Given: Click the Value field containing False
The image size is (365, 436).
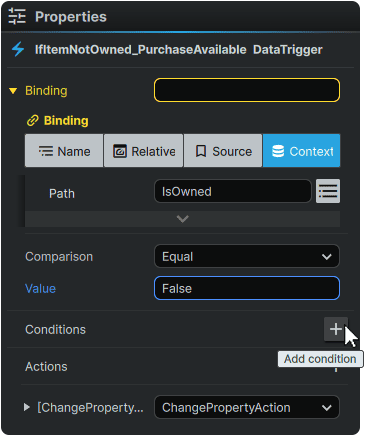Looking at the screenshot, I should point(247,288).
